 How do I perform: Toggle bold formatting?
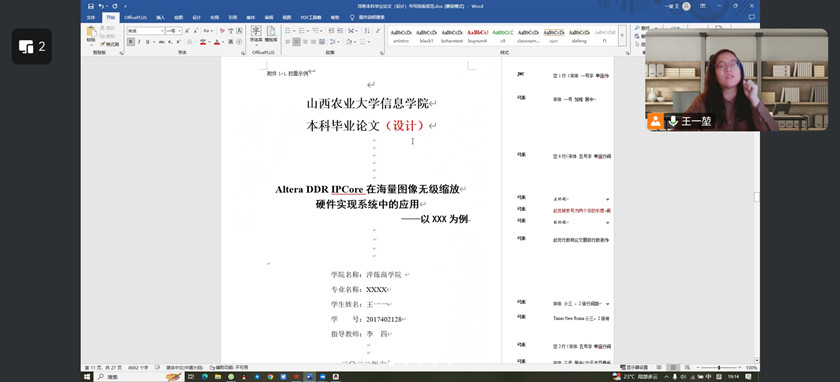[x=131, y=41]
